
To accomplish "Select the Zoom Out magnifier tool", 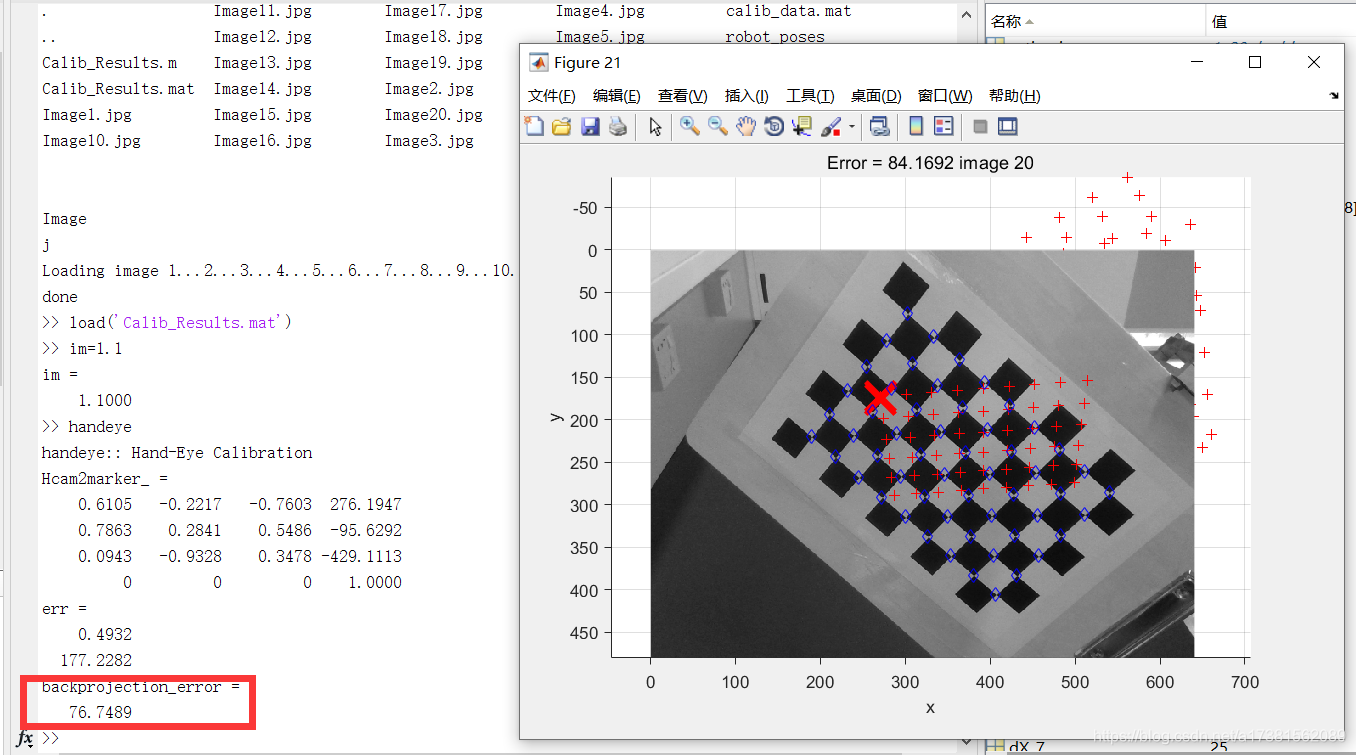I will 717,126.
